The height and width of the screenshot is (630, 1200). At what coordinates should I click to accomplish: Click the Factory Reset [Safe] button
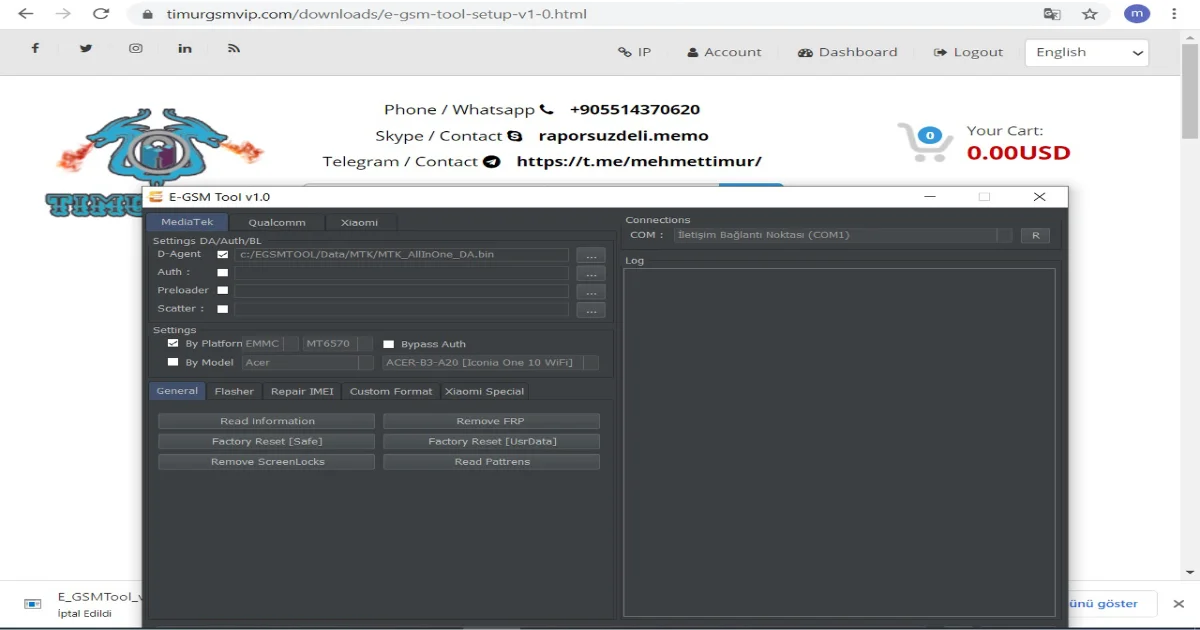pos(267,441)
